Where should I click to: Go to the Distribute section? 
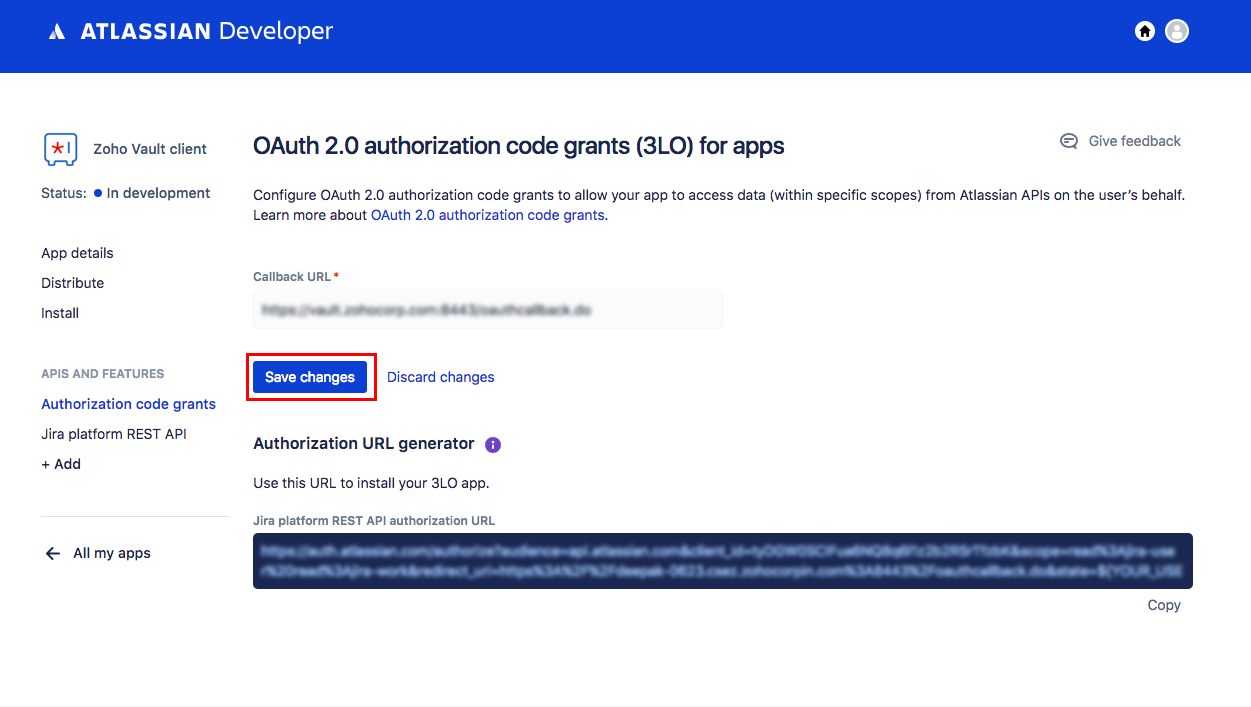[x=72, y=283]
